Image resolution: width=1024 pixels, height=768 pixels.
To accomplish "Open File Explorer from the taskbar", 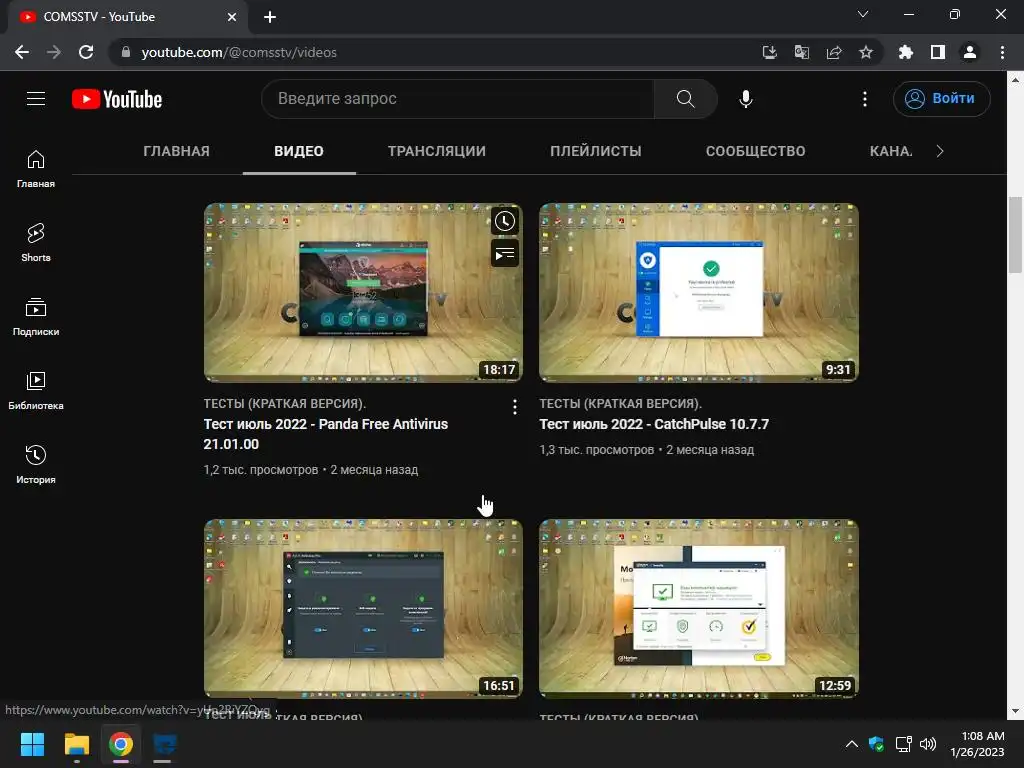I will pyautogui.click(x=76, y=744).
